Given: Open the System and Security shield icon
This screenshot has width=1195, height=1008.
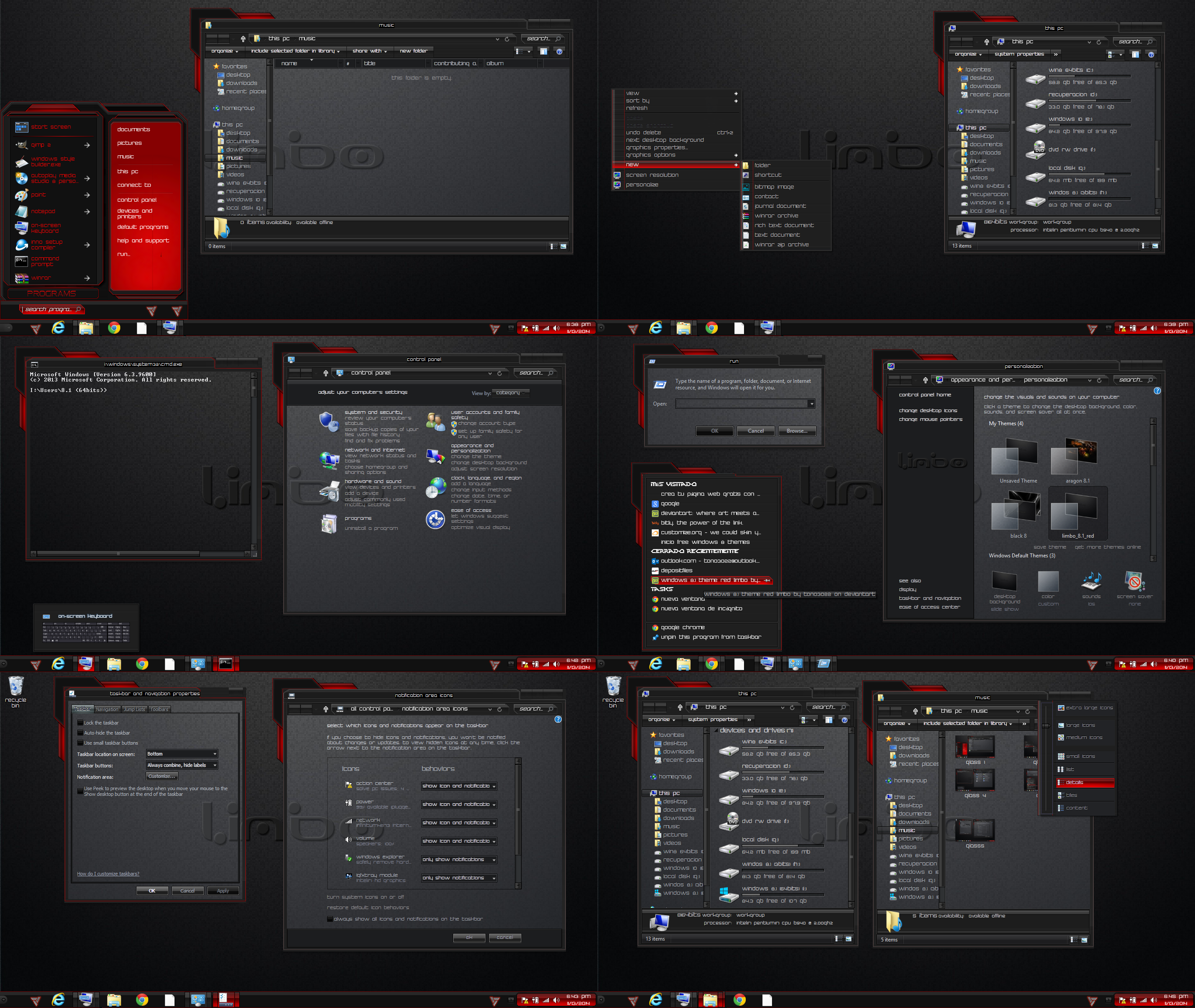Looking at the screenshot, I should click(x=328, y=422).
